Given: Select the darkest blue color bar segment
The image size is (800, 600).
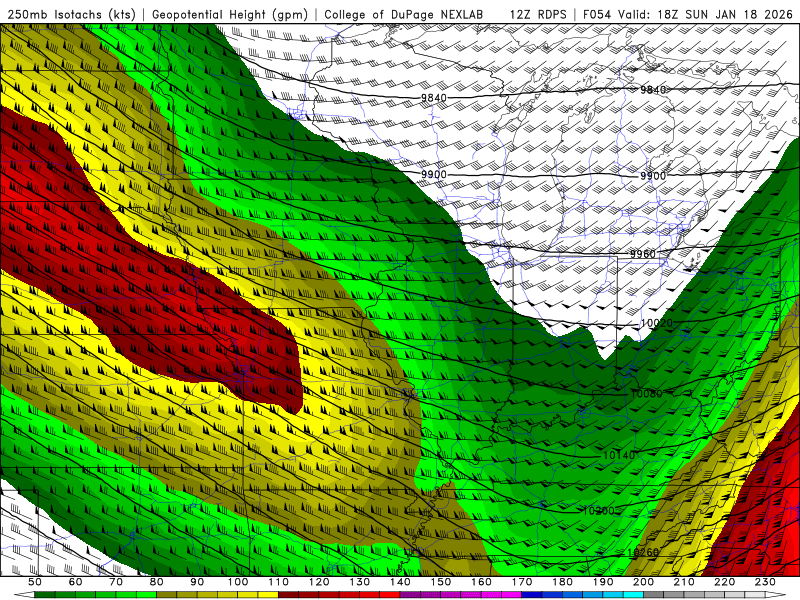Looking at the screenshot, I should pos(532,595).
